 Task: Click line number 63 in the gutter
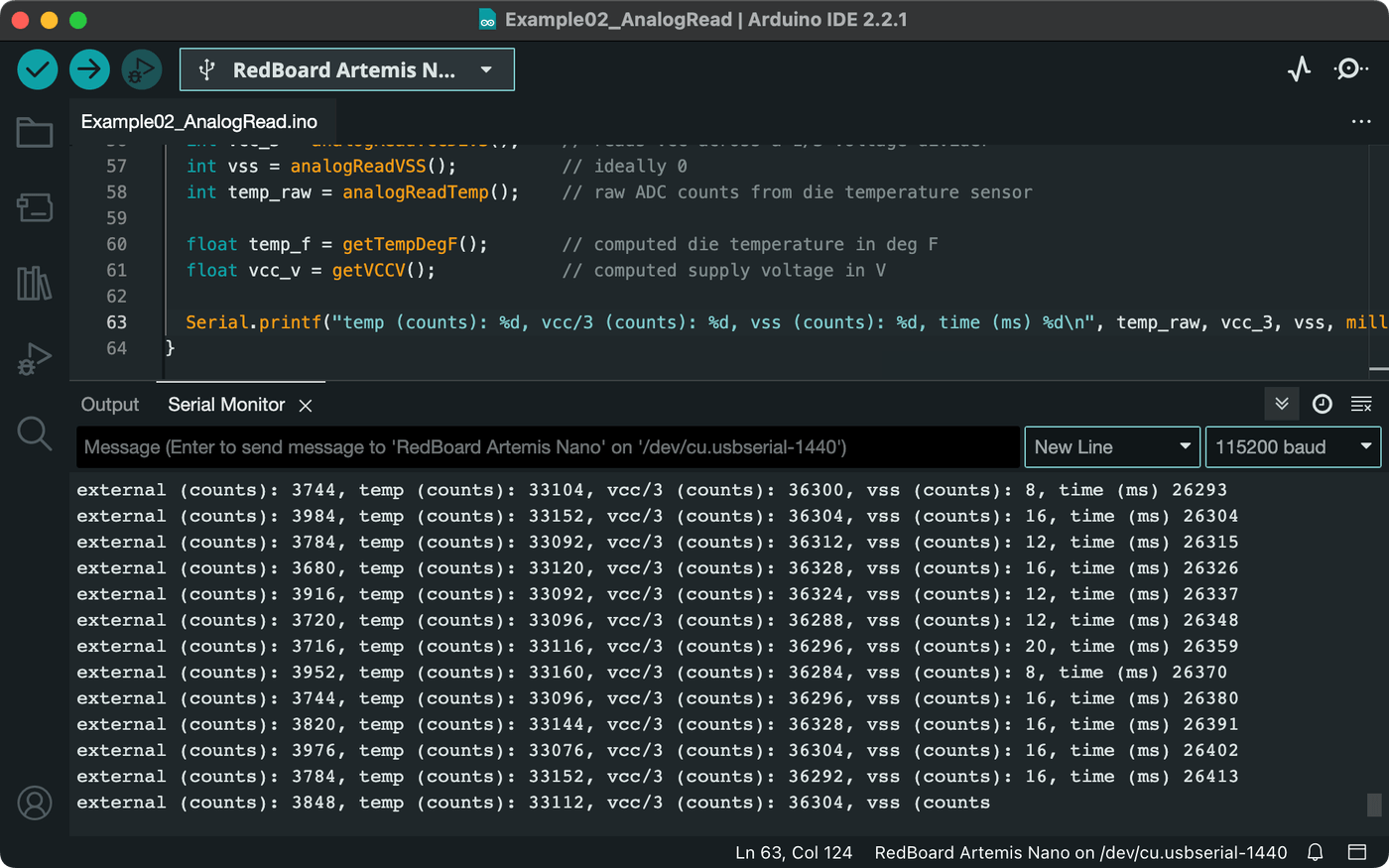[x=116, y=322]
